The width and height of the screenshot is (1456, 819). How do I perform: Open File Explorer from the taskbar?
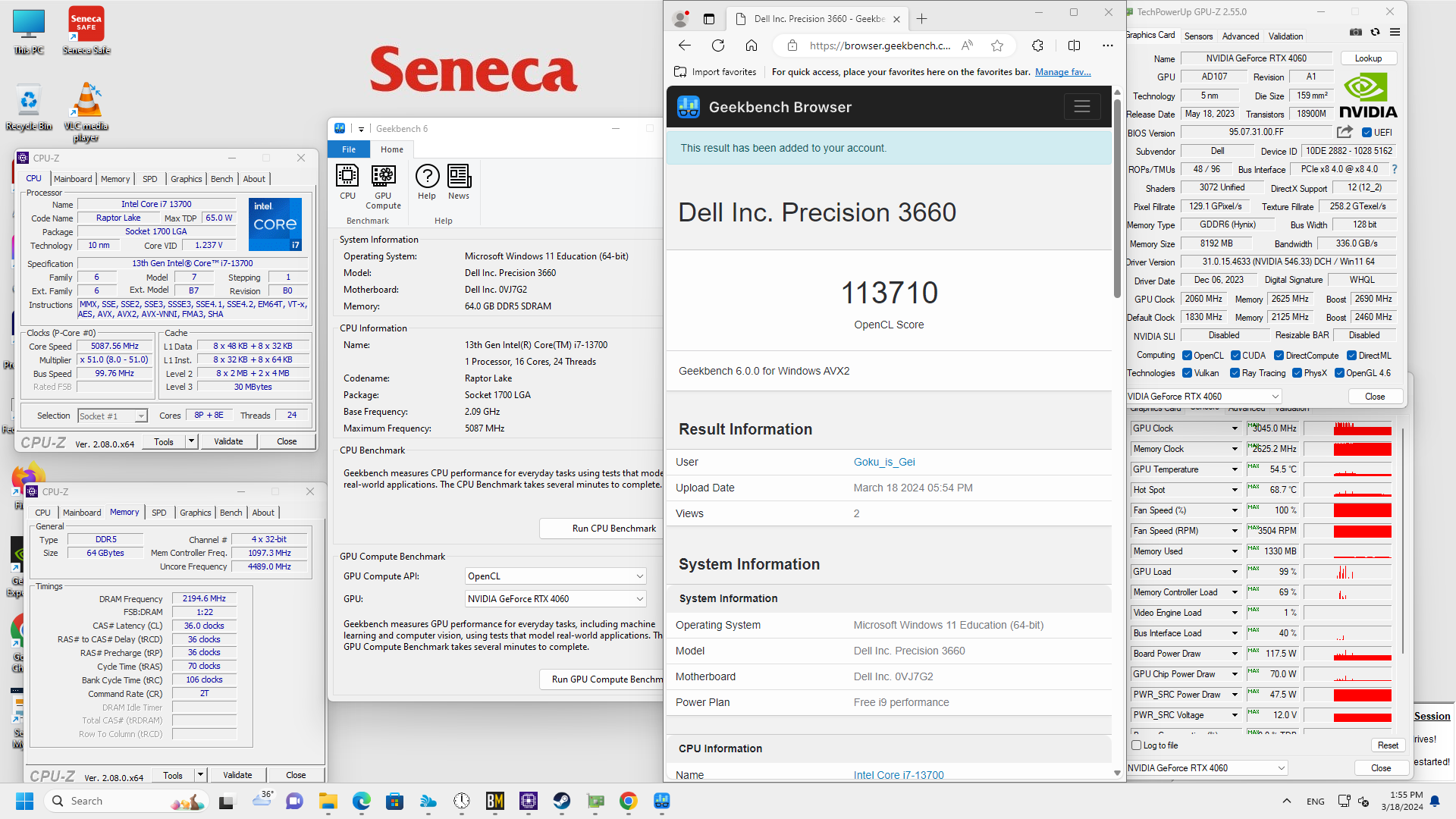pos(328,801)
